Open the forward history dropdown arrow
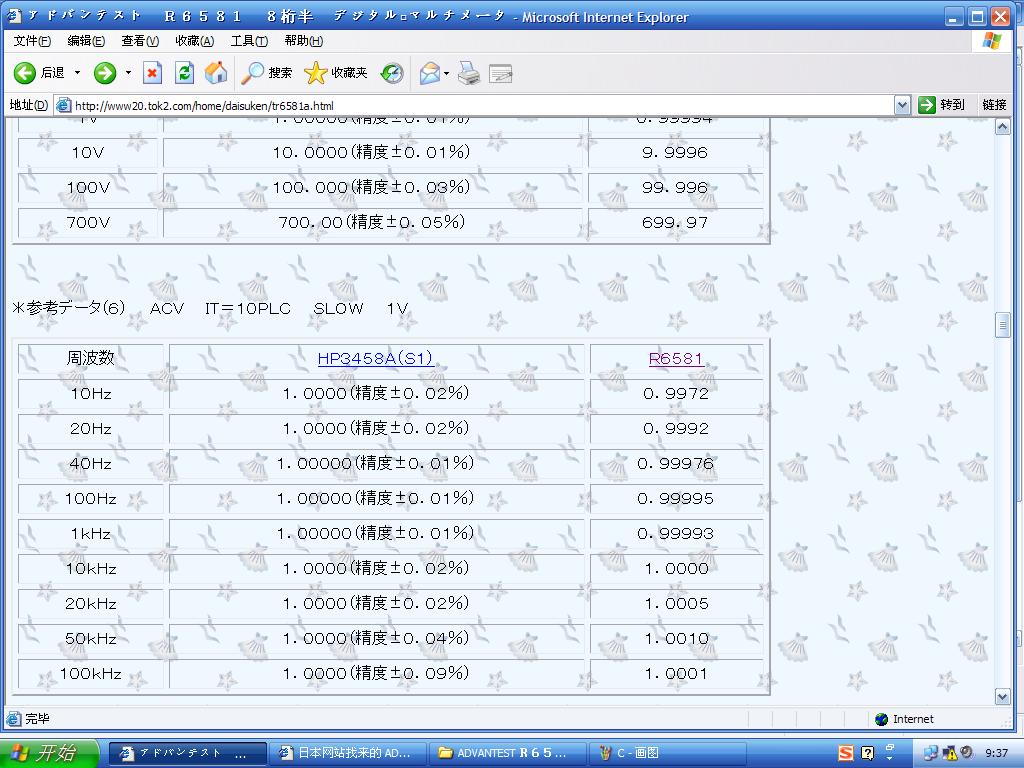 click(128, 72)
